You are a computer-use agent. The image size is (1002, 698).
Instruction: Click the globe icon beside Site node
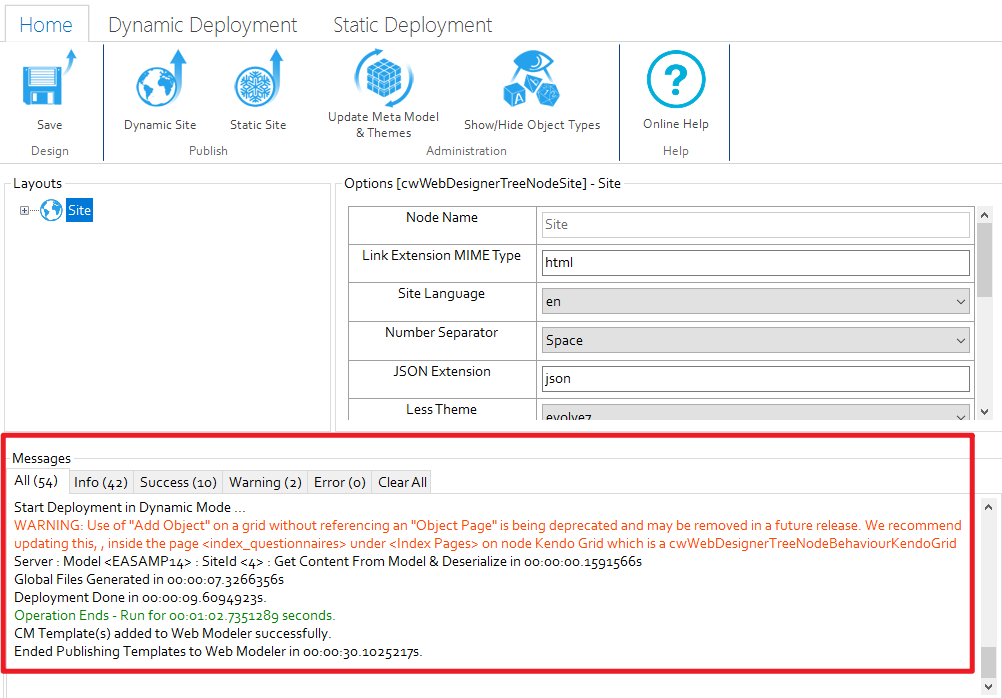(x=50, y=210)
